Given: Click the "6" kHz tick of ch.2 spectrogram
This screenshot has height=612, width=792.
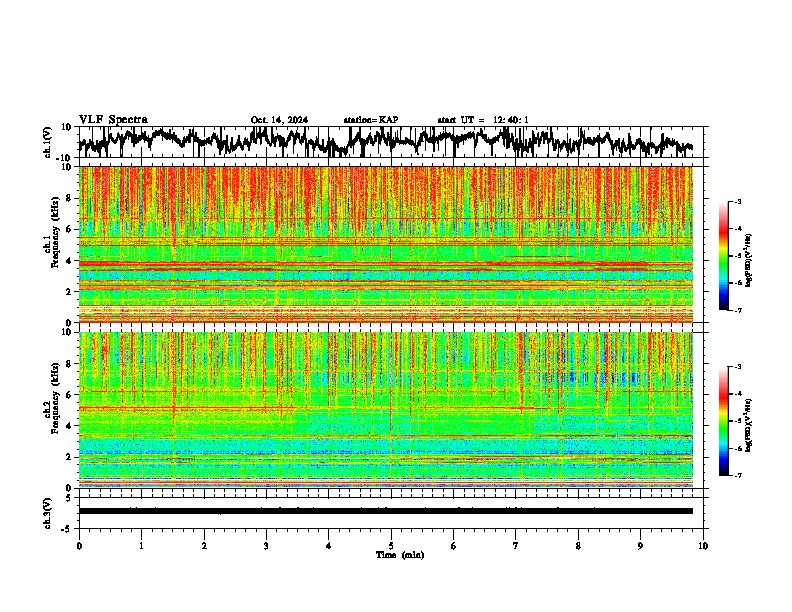Looking at the screenshot, I should (x=69, y=395).
